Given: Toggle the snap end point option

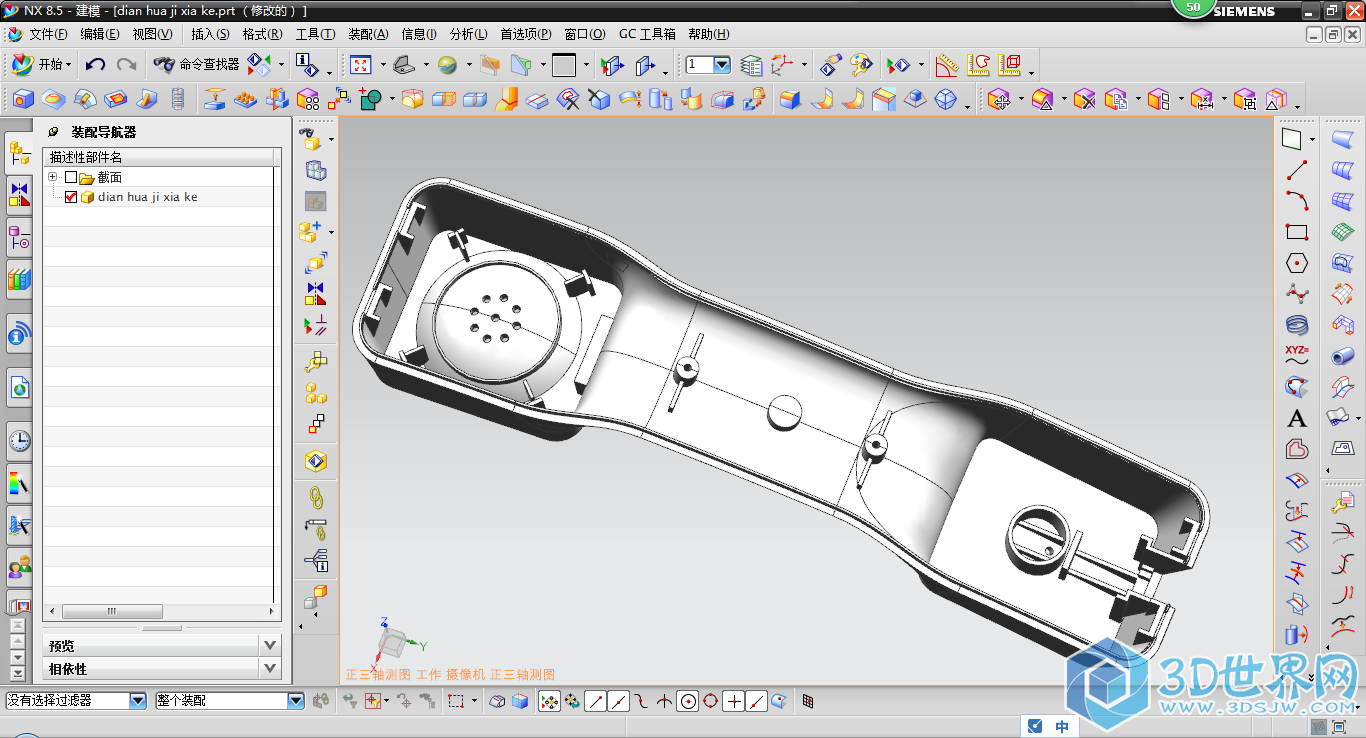Looking at the screenshot, I should (594, 701).
